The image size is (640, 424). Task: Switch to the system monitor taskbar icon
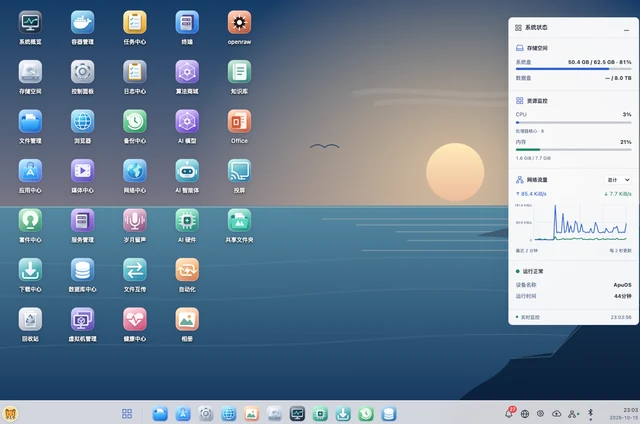(x=297, y=414)
